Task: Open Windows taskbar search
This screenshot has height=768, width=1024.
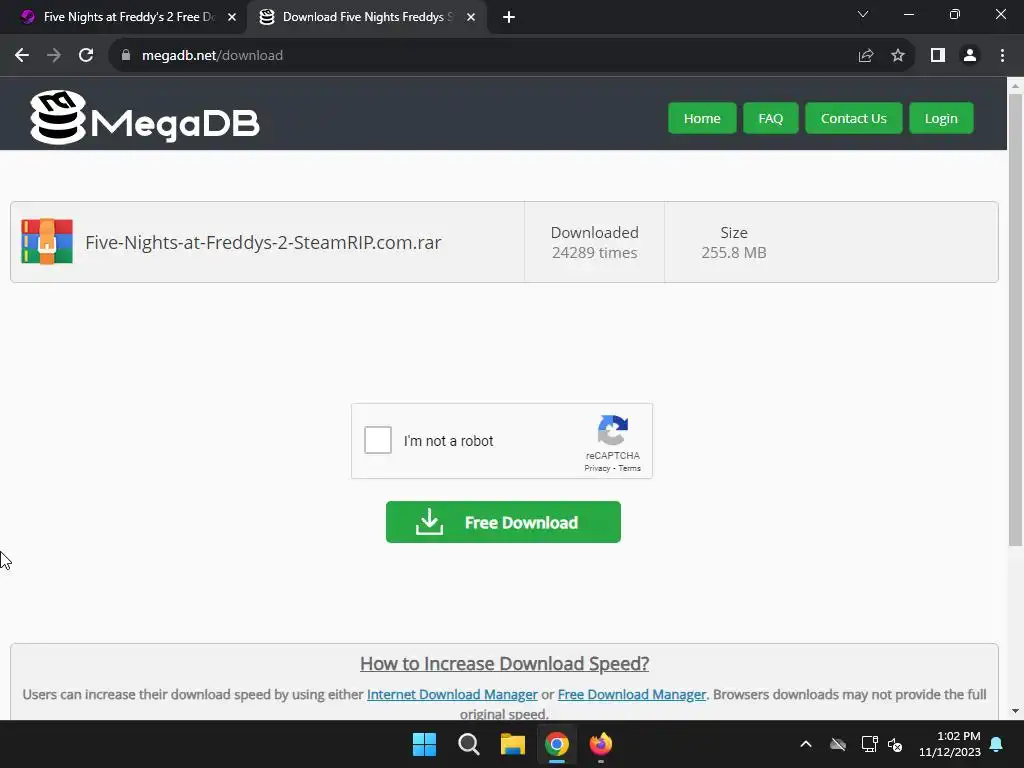Action: [469, 744]
